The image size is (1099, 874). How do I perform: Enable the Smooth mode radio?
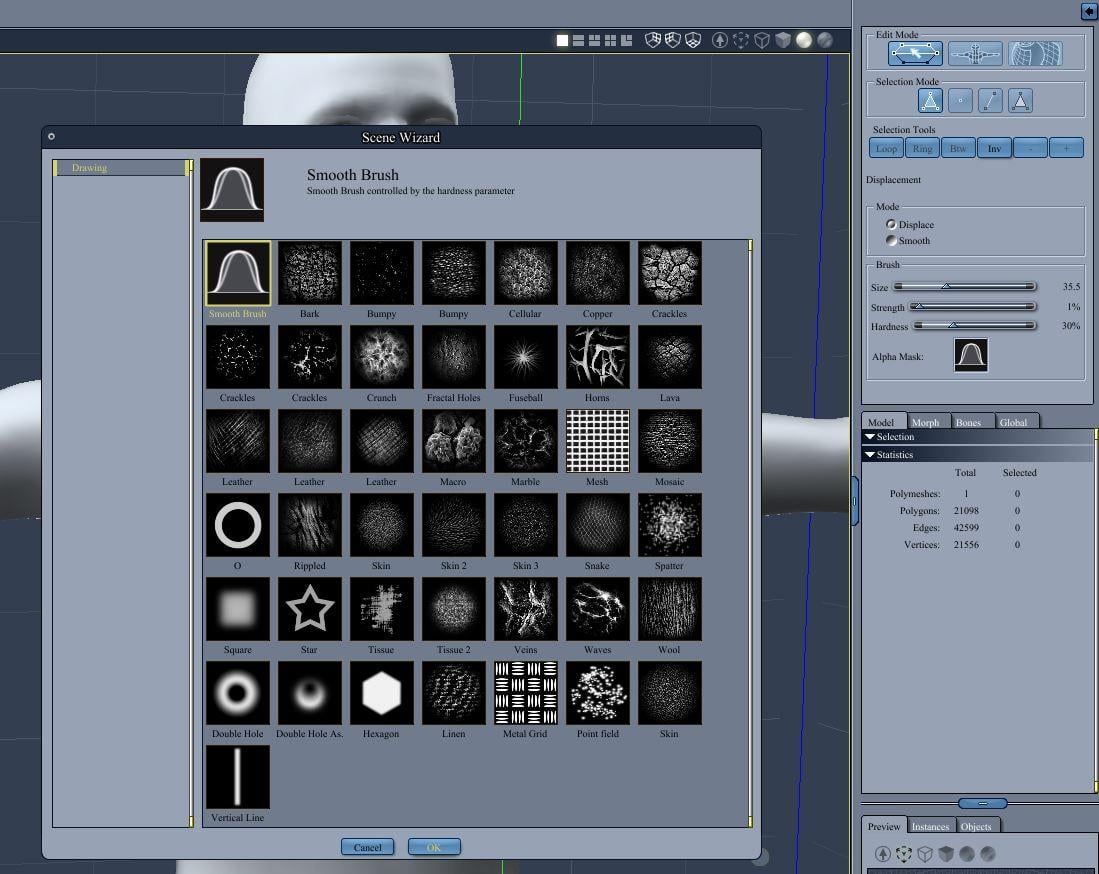891,240
